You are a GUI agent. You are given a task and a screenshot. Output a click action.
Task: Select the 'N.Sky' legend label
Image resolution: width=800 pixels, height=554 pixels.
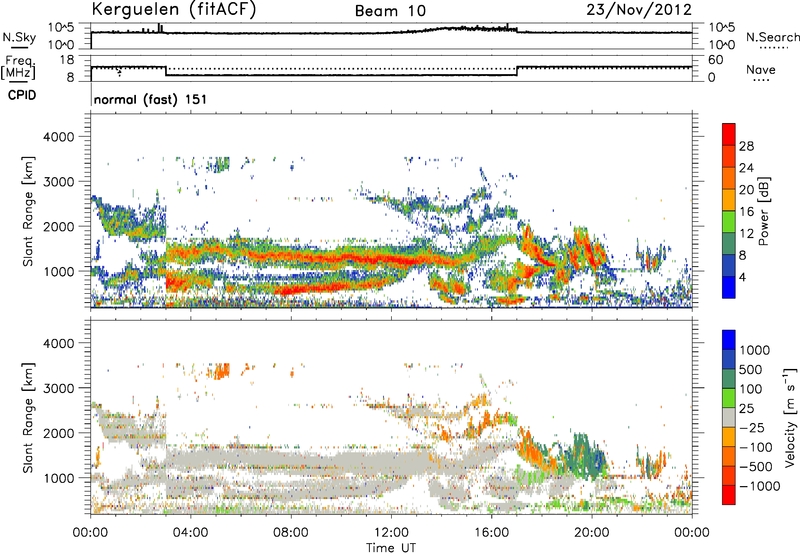(x=19, y=37)
